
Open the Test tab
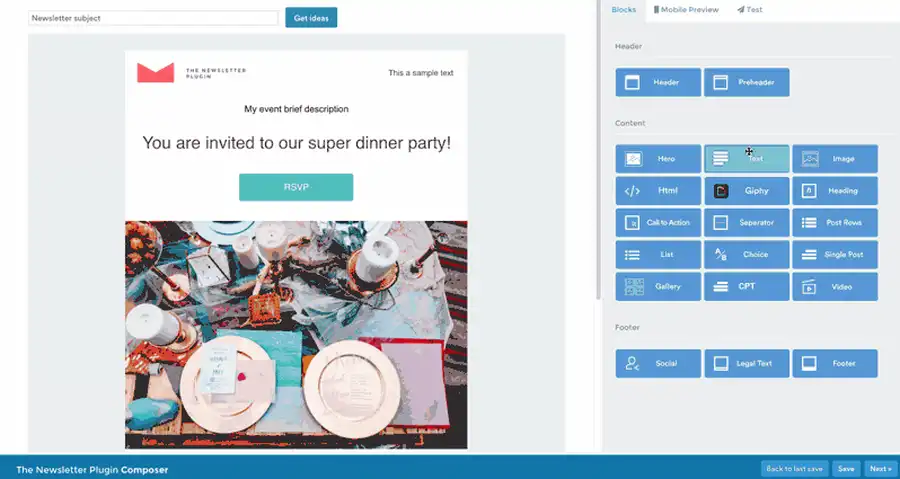click(749, 10)
